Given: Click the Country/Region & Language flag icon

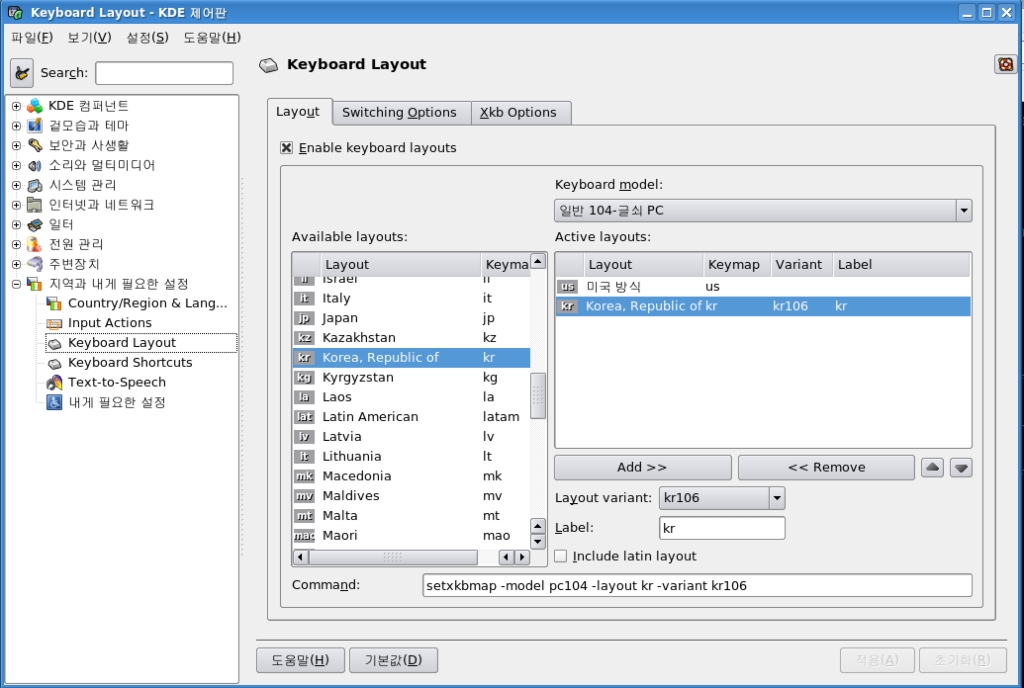Looking at the screenshot, I should click(x=54, y=304).
